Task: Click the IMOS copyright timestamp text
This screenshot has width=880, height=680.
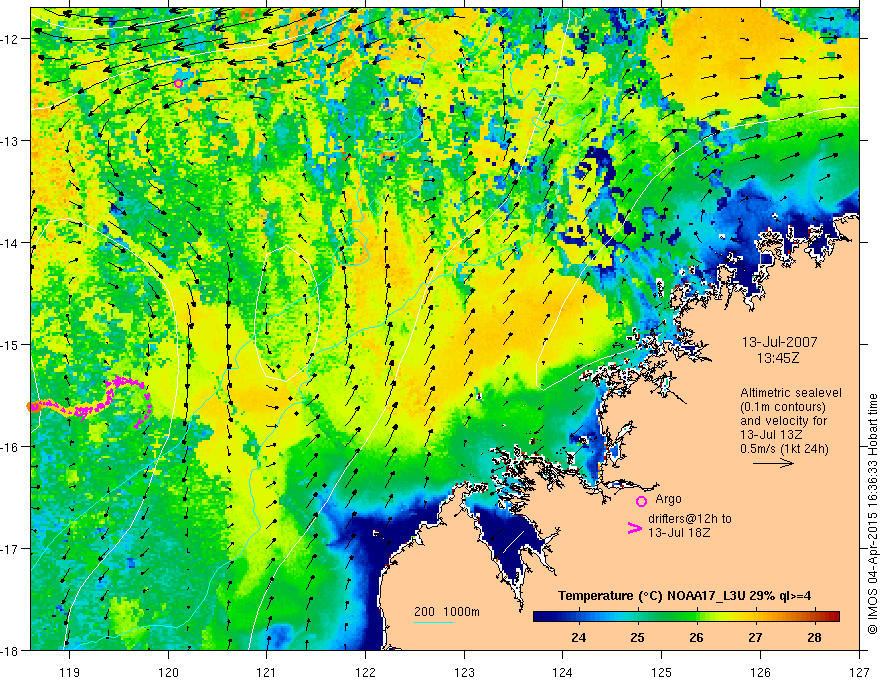Action: [873, 514]
